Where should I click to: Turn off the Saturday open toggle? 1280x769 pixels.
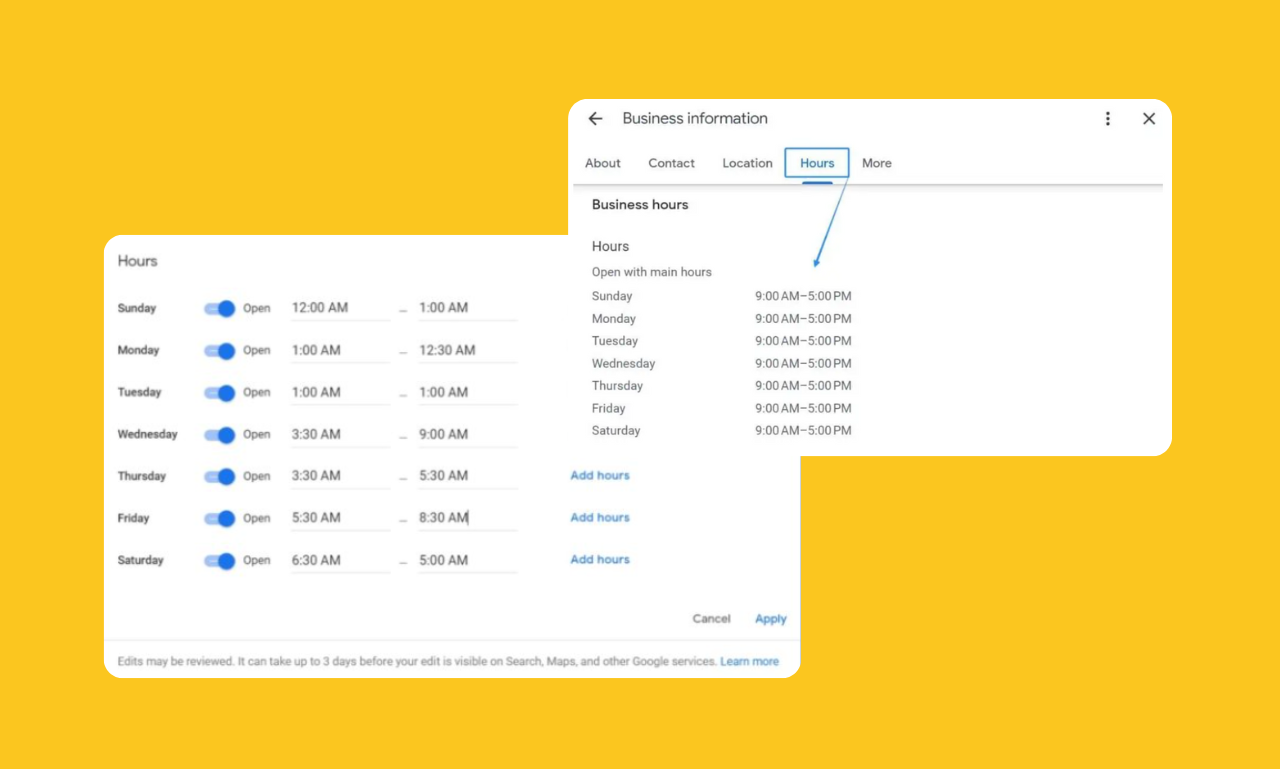220,561
